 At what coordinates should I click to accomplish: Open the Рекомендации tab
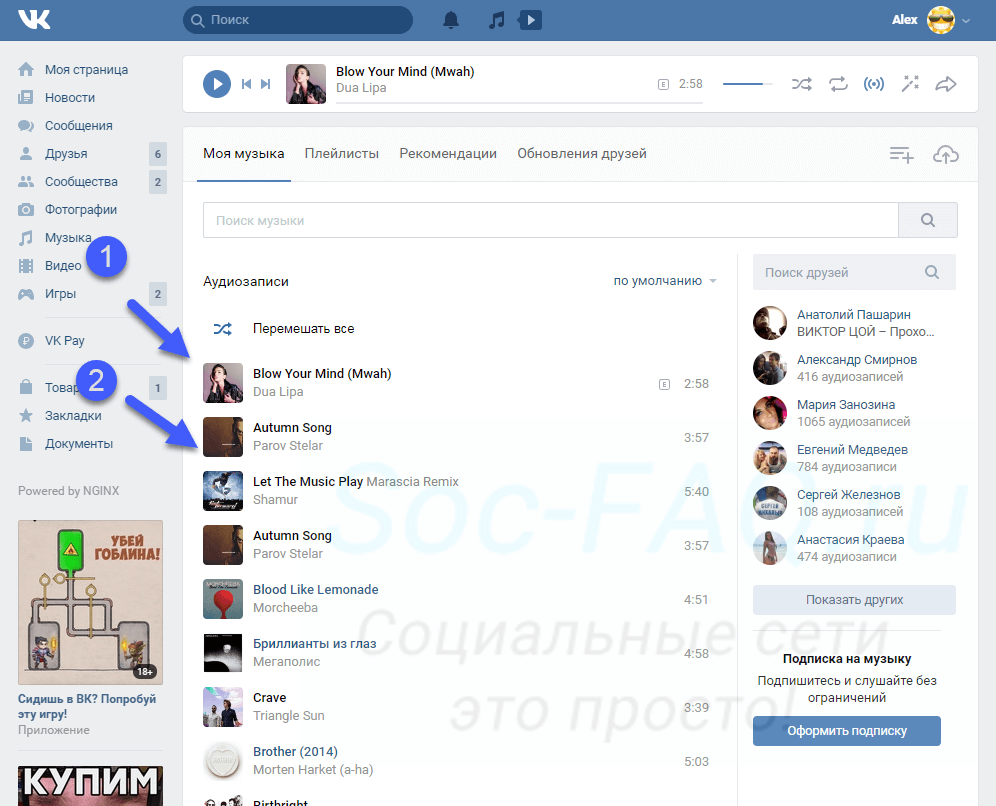click(448, 154)
